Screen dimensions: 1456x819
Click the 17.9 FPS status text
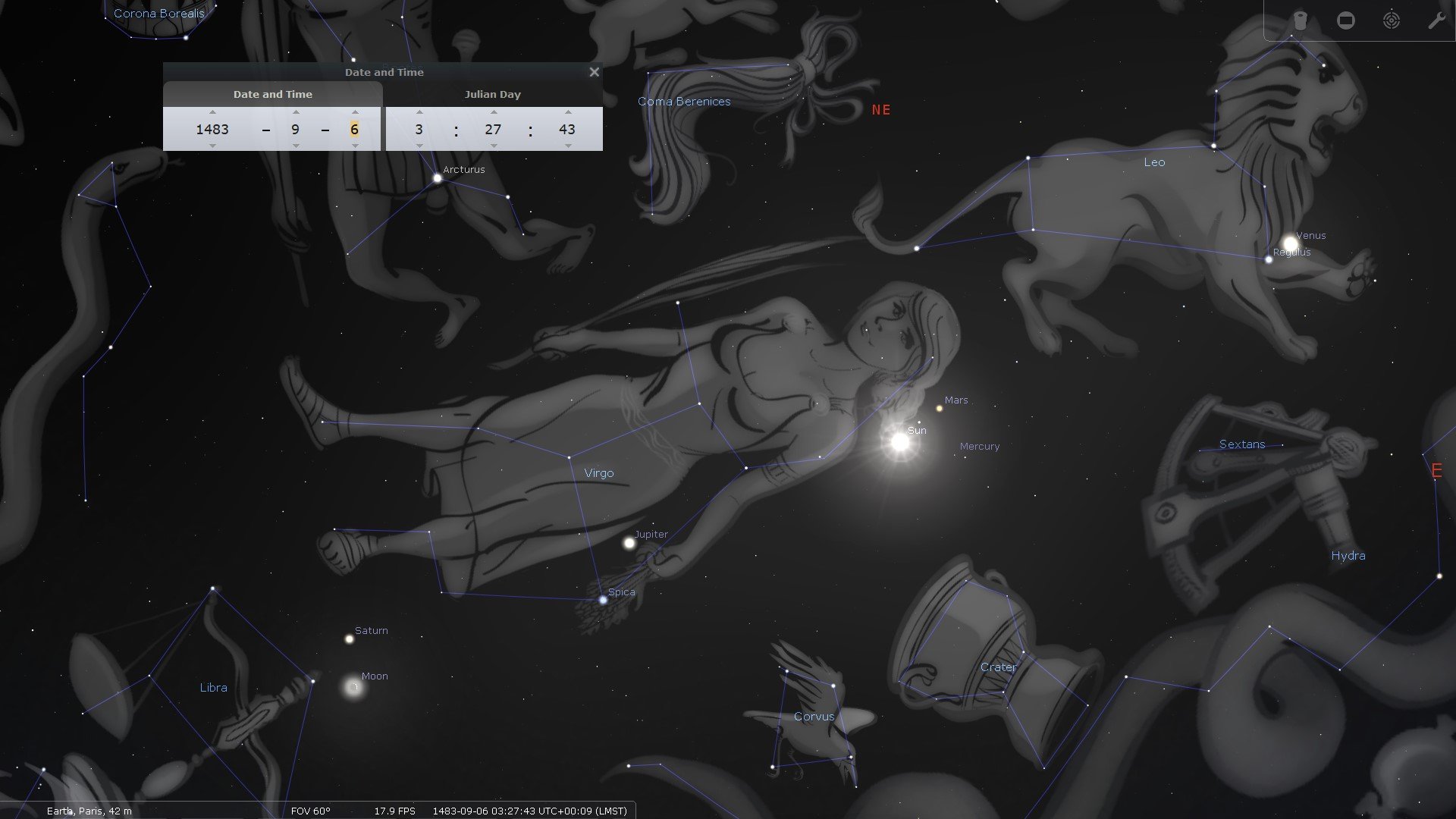point(395,811)
